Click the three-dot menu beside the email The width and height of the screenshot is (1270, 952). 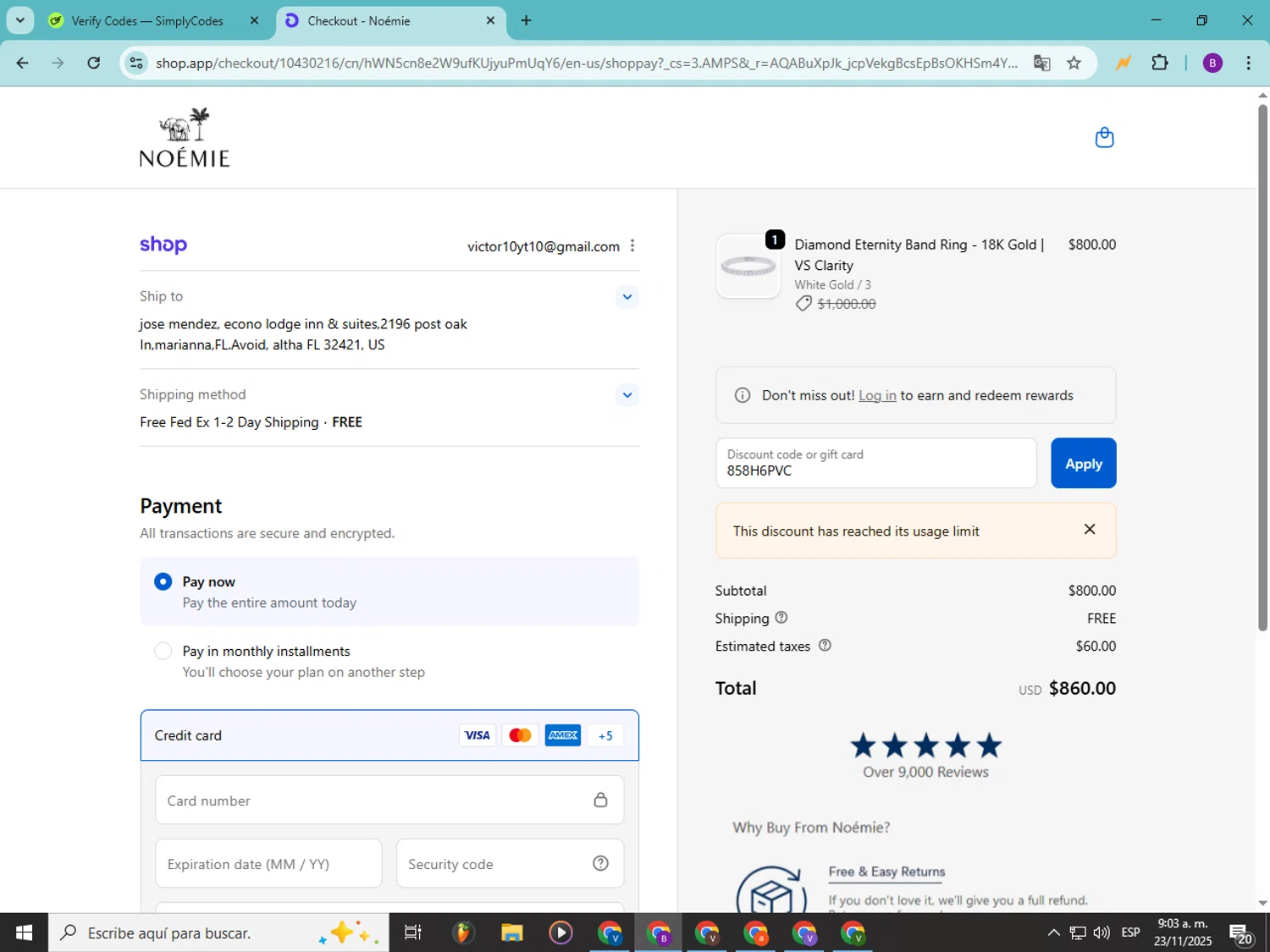tap(632, 246)
